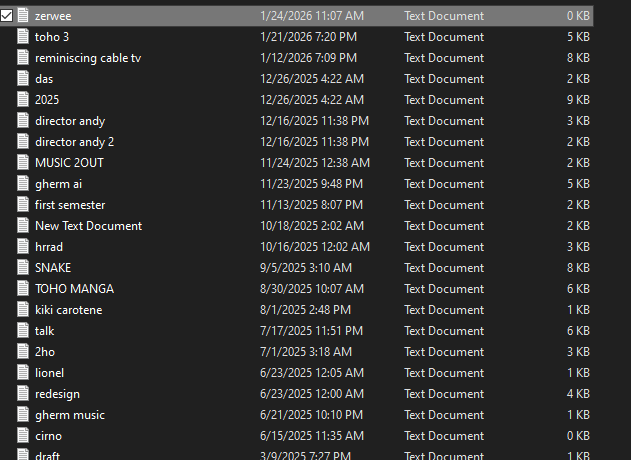
Task: Click the reminiscing cable tv file icon
Action: [24, 58]
